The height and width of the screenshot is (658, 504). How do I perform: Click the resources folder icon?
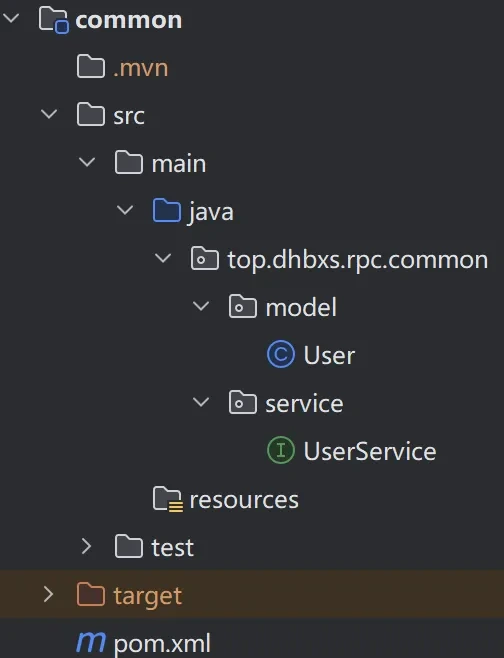168,499
